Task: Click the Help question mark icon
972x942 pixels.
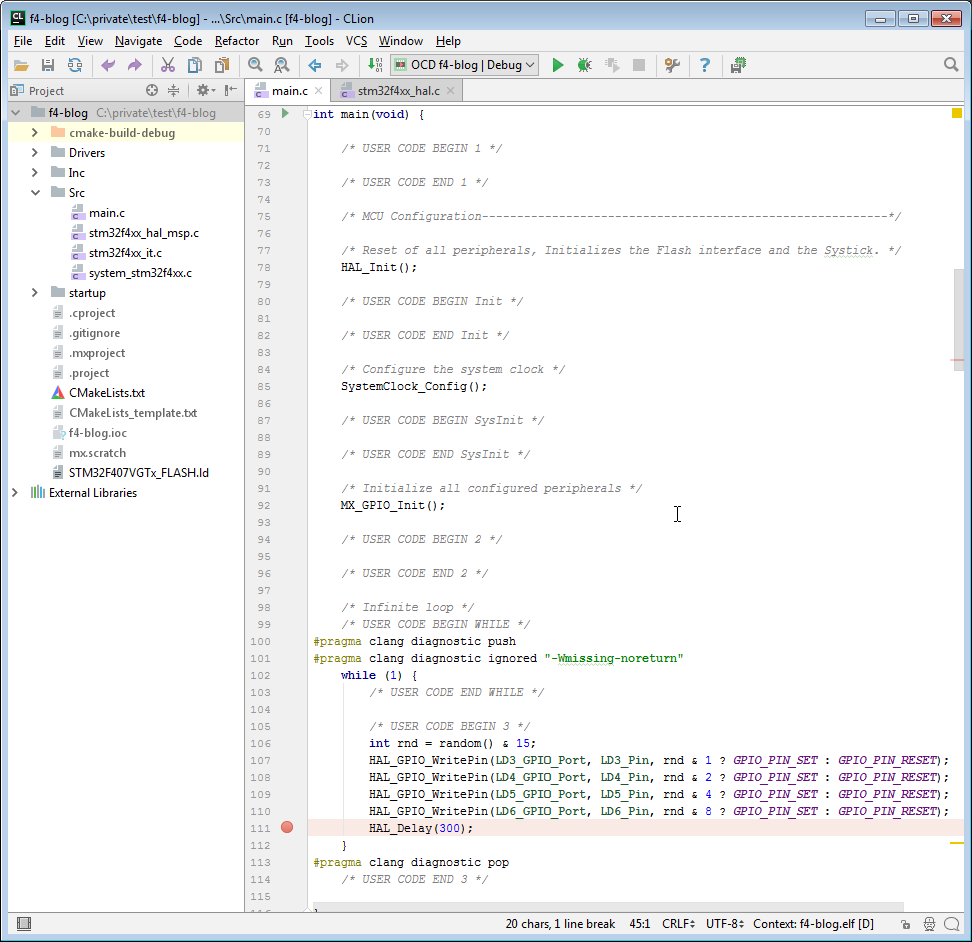Action: [x=705, y=65]
